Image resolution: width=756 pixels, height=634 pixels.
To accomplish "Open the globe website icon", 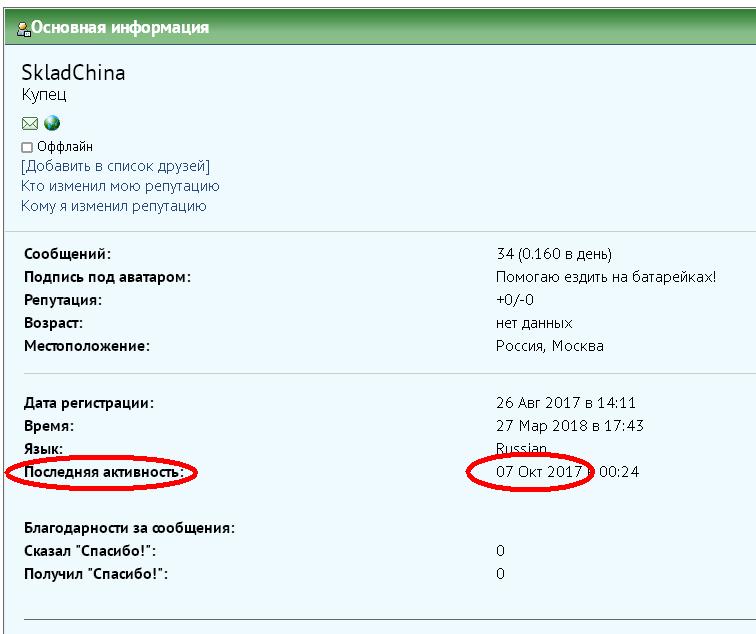I will click(51, 124).
